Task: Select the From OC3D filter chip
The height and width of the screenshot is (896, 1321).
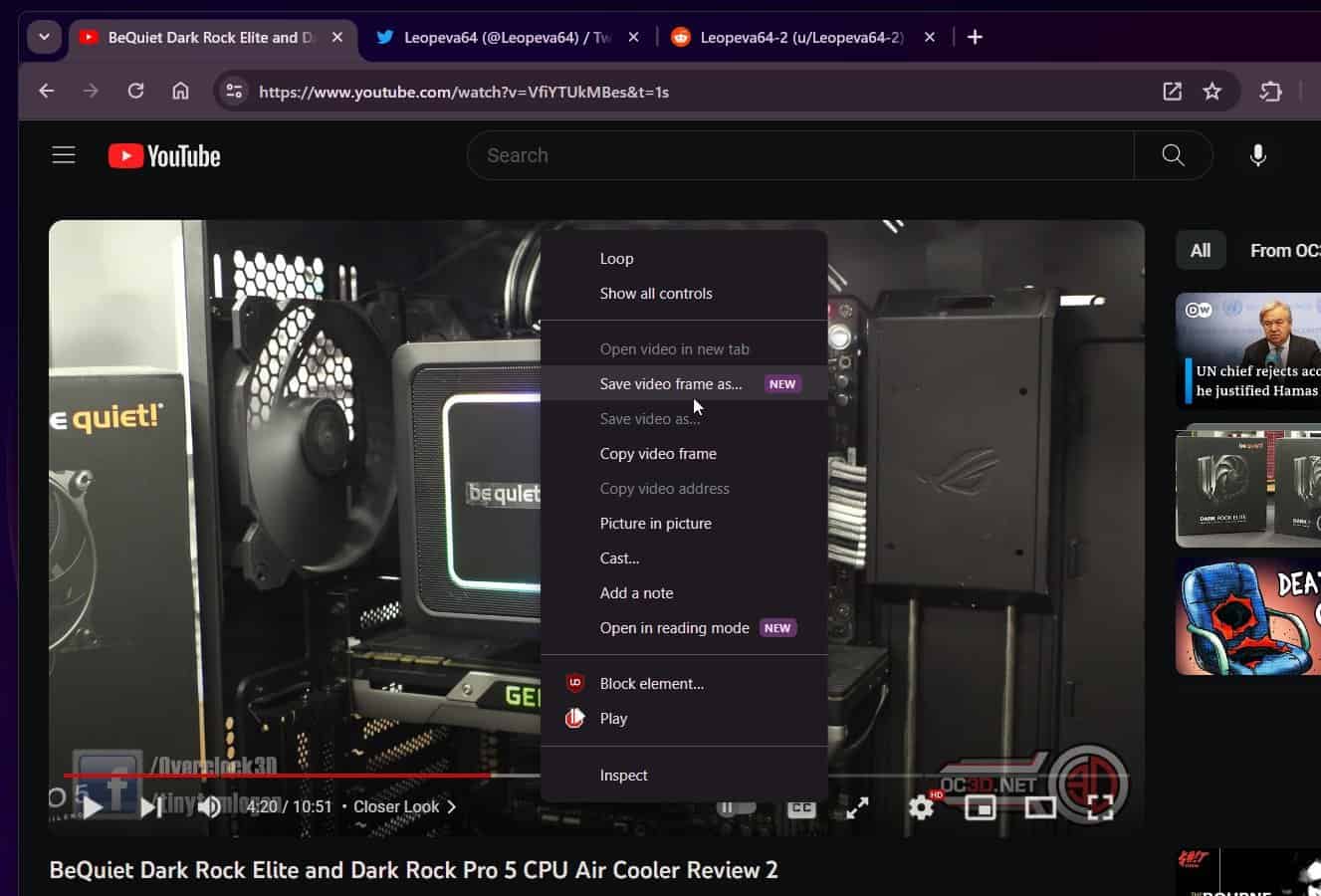Action: 1284,251
